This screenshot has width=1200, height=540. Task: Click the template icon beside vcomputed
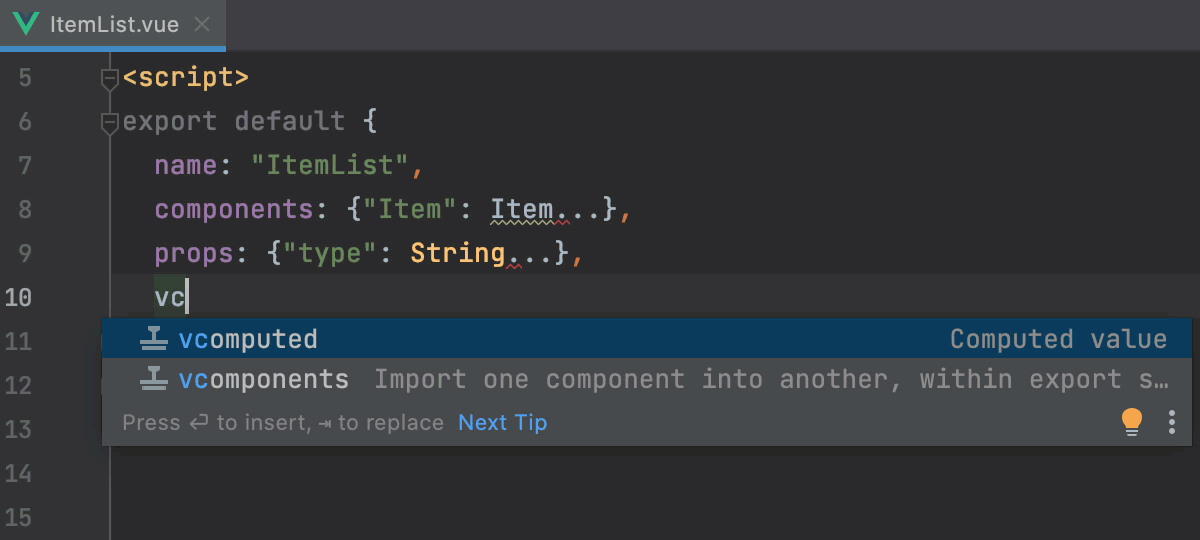[153, 339]
